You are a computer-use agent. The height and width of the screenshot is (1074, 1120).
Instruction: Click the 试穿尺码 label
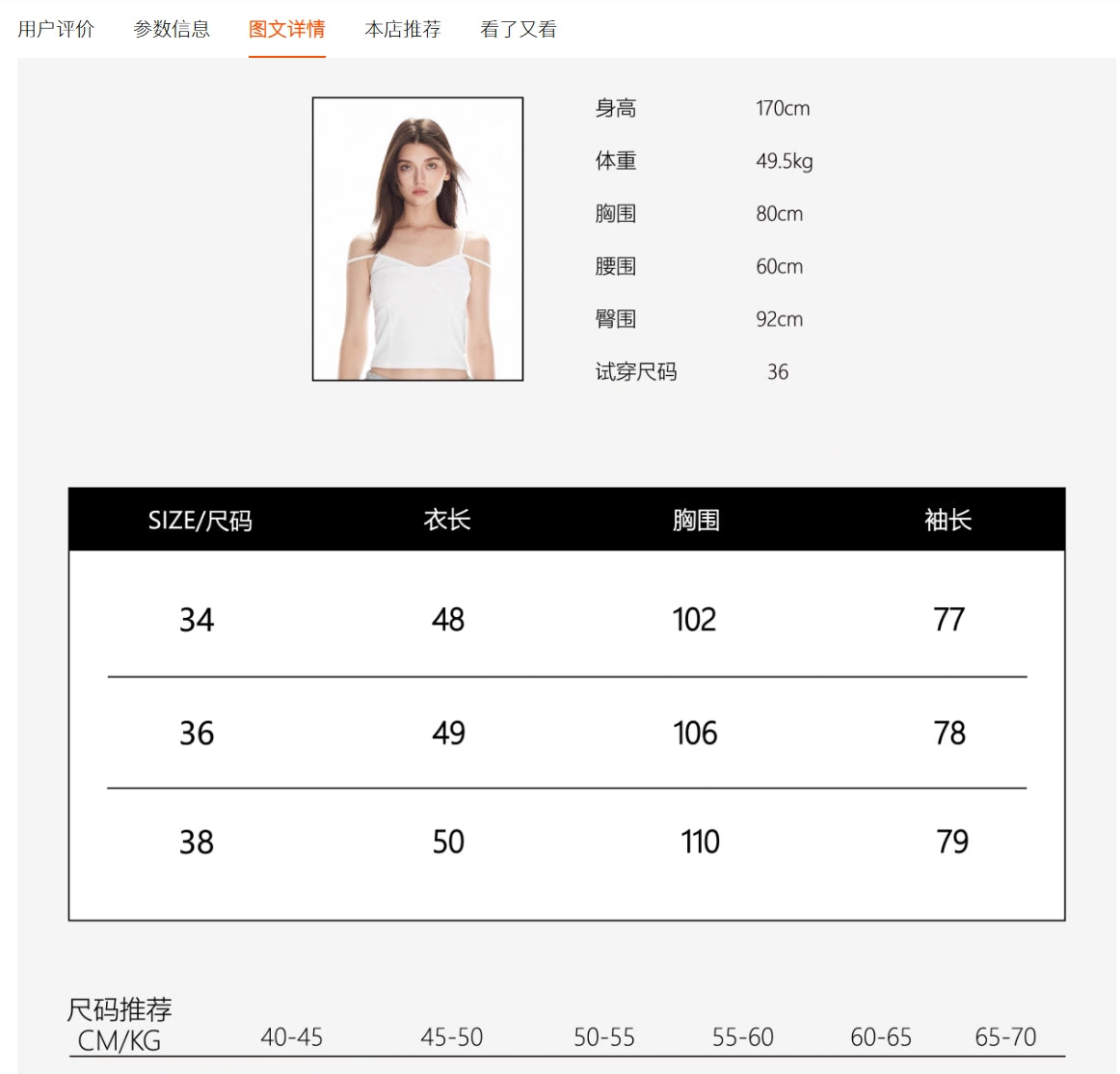[x=636, y=372]
